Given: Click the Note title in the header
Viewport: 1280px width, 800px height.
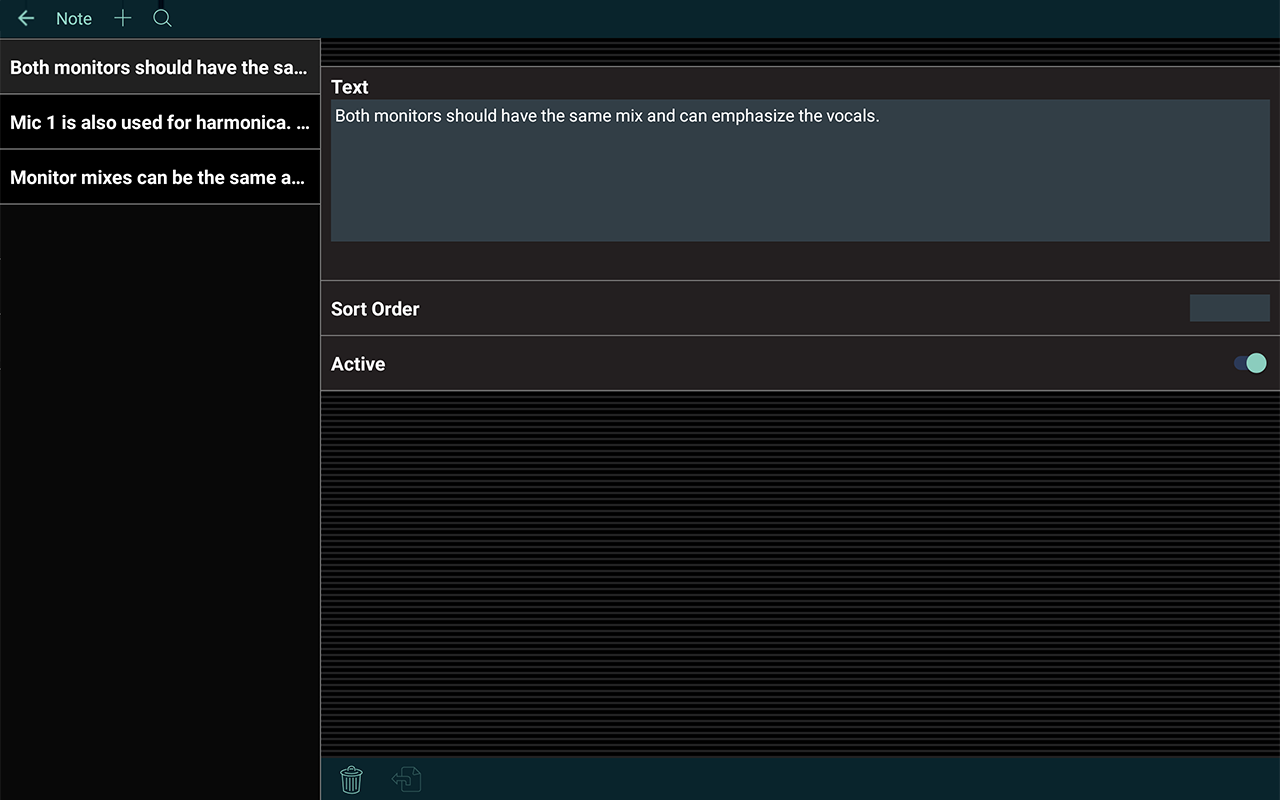Looking at the screenshot, I should [x=73, y=18].
